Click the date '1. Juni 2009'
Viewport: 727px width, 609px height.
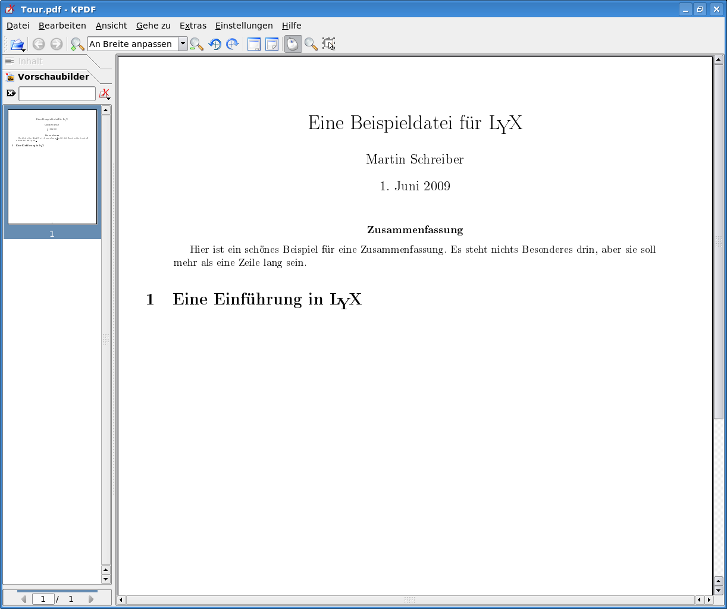pos(415,186)
